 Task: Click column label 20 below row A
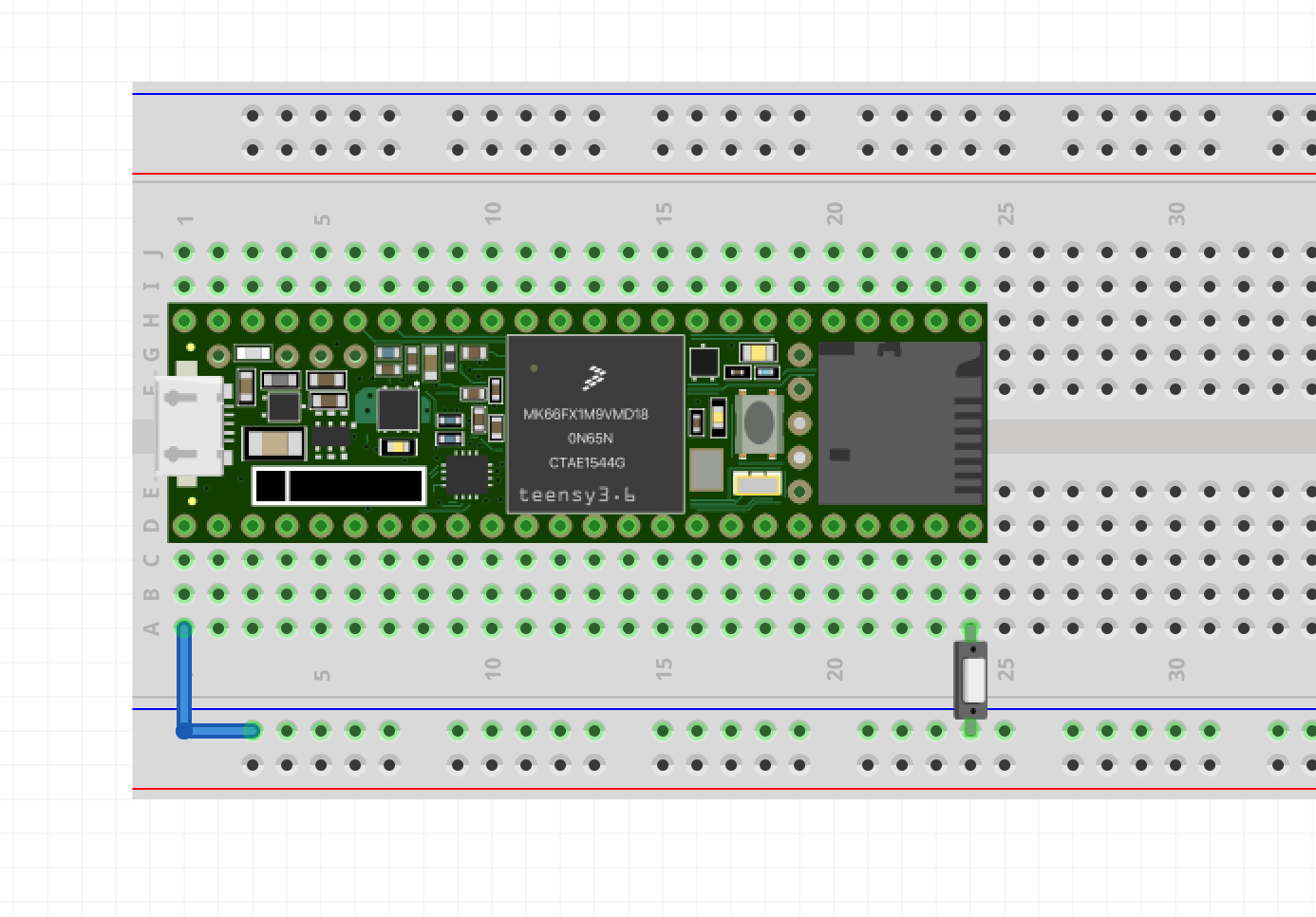835,668
